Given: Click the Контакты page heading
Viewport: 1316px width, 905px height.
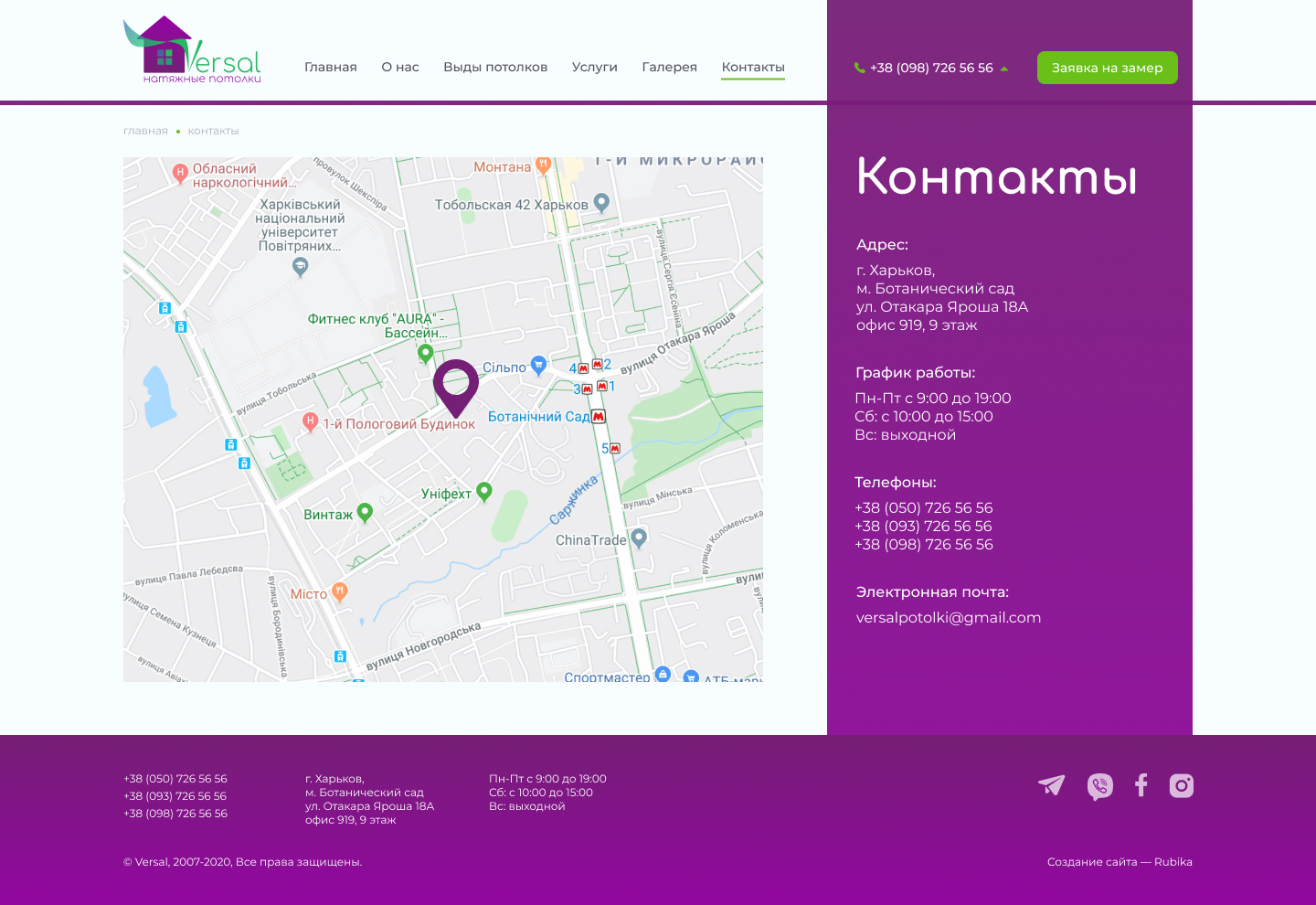Looking at the screenshot, I should 997,176.
